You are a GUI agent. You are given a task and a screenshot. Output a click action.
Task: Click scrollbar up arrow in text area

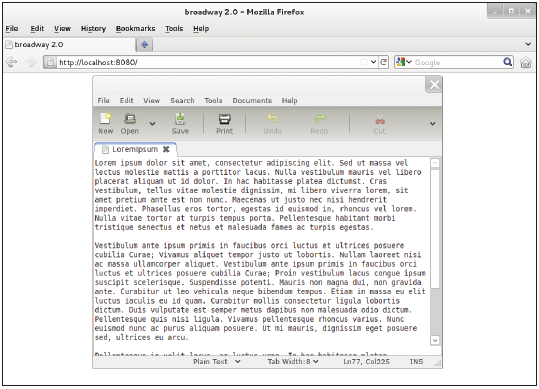[x=435, y=163]
